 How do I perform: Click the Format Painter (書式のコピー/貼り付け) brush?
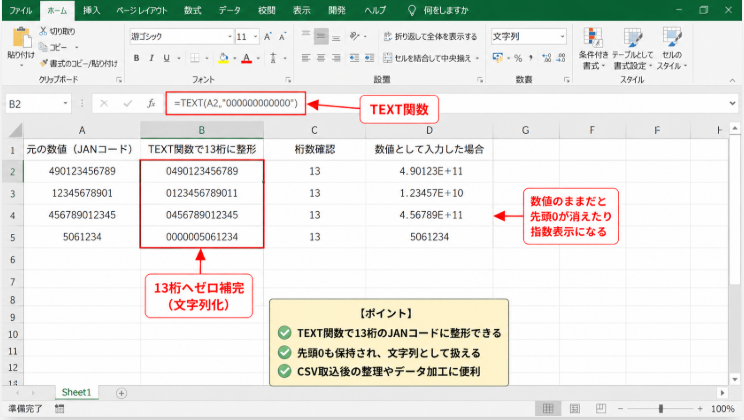tap(44, 63)
